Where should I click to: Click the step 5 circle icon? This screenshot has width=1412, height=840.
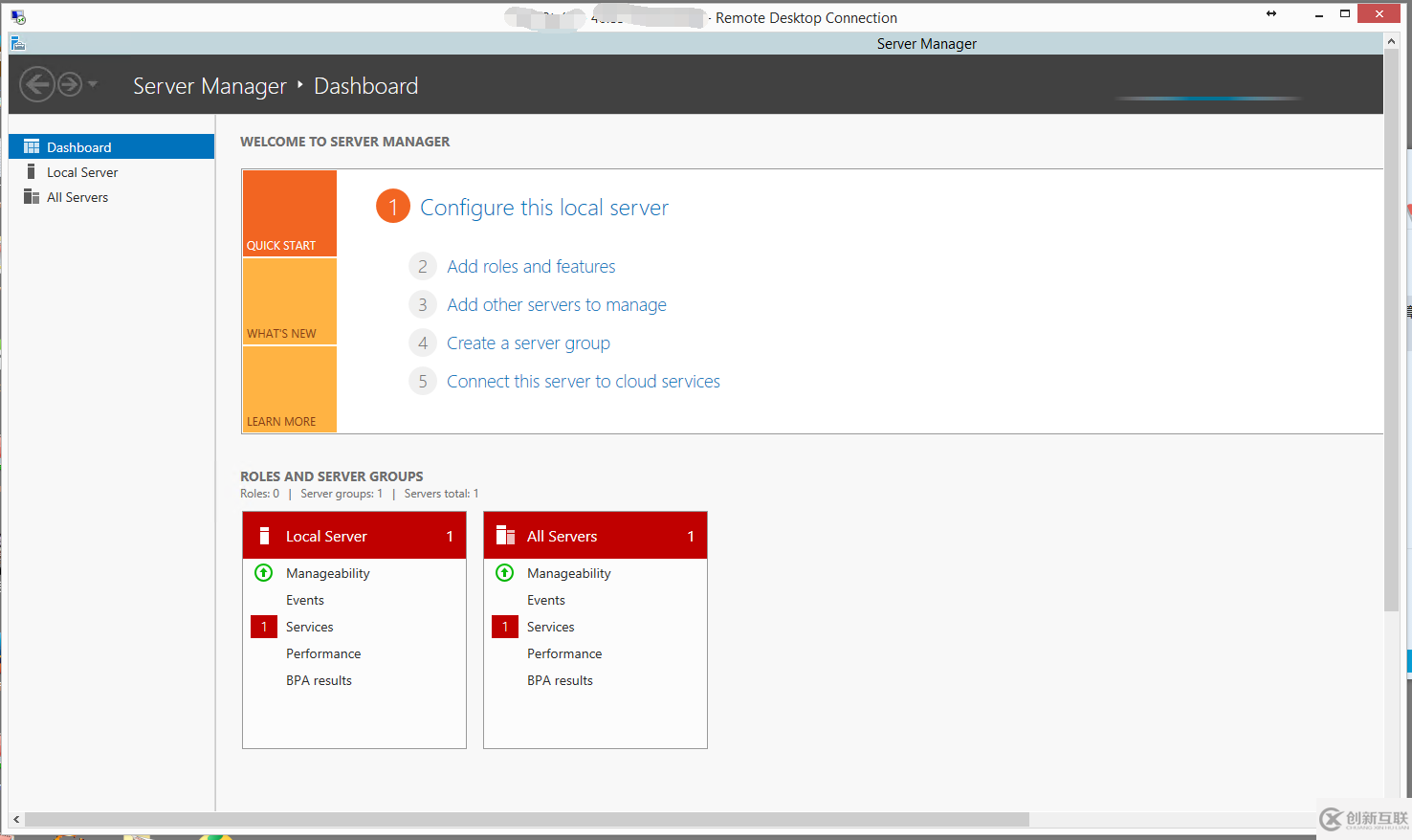[423, 381]
